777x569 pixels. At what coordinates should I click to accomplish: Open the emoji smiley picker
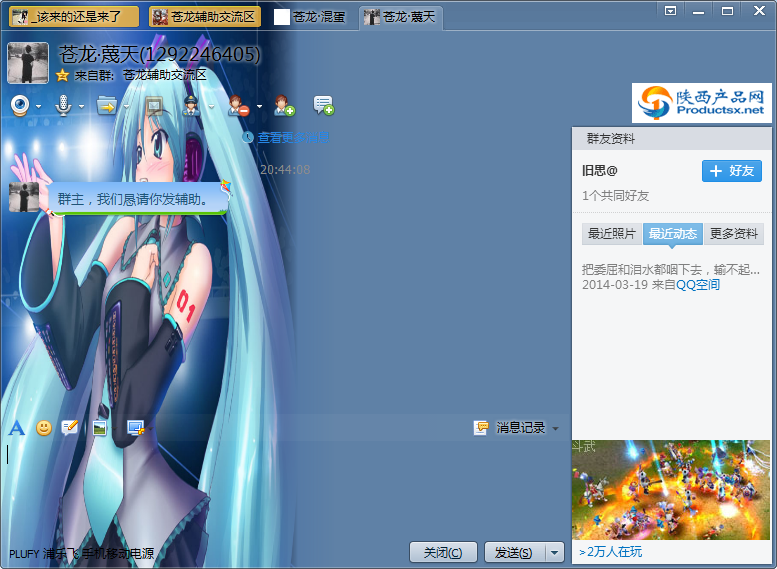(44, 428)
